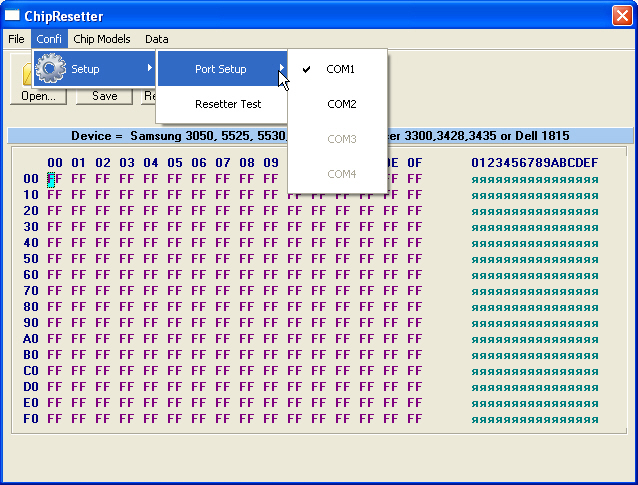This screenshot has width=638, height=485.
Task: Choose Resetter Test from the menu
Action: click(x=228, y=104)
